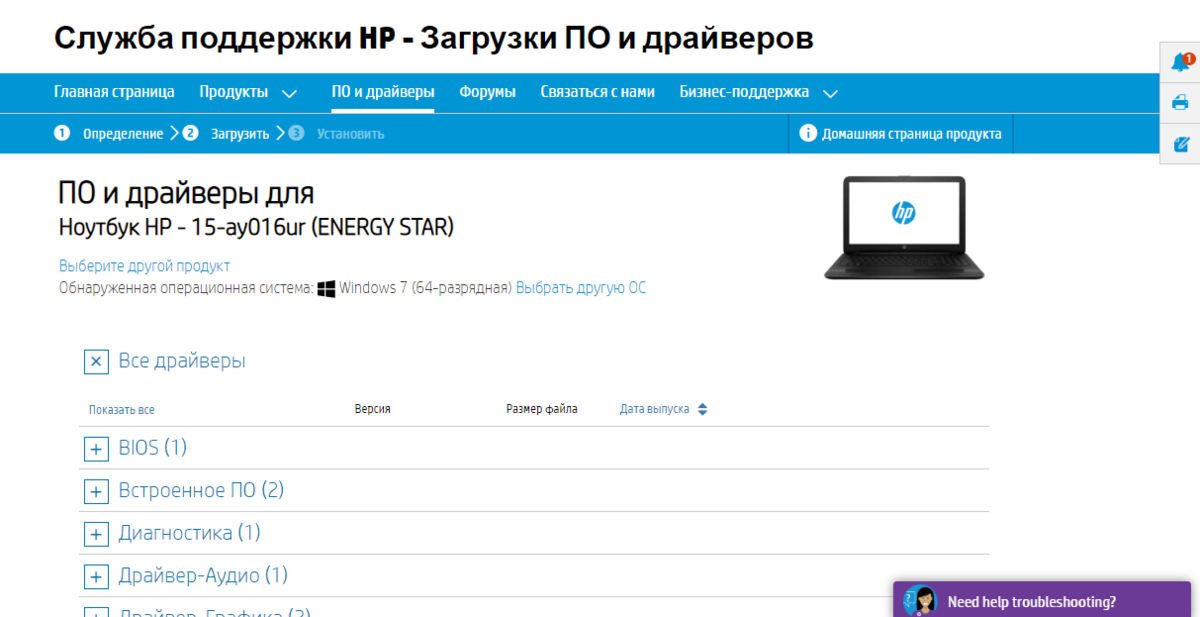Click the Установить step label

pyautogui.click(x=350, y=134)
